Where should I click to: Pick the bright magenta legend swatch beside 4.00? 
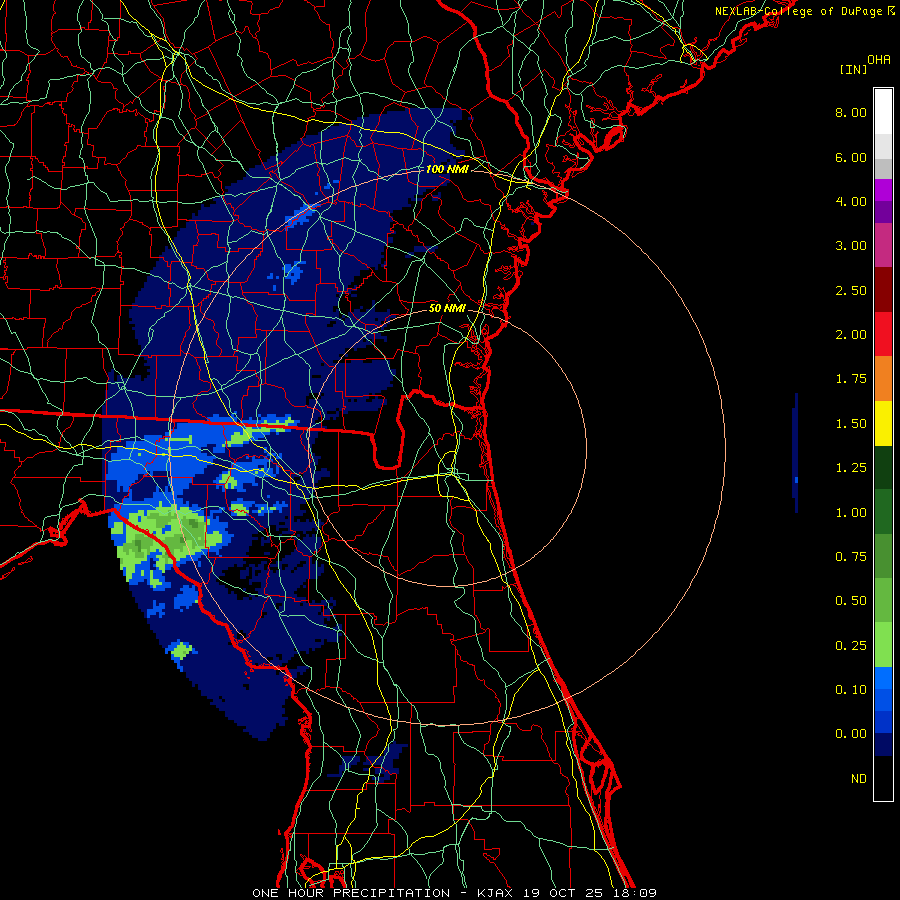[x=883, y=190]
